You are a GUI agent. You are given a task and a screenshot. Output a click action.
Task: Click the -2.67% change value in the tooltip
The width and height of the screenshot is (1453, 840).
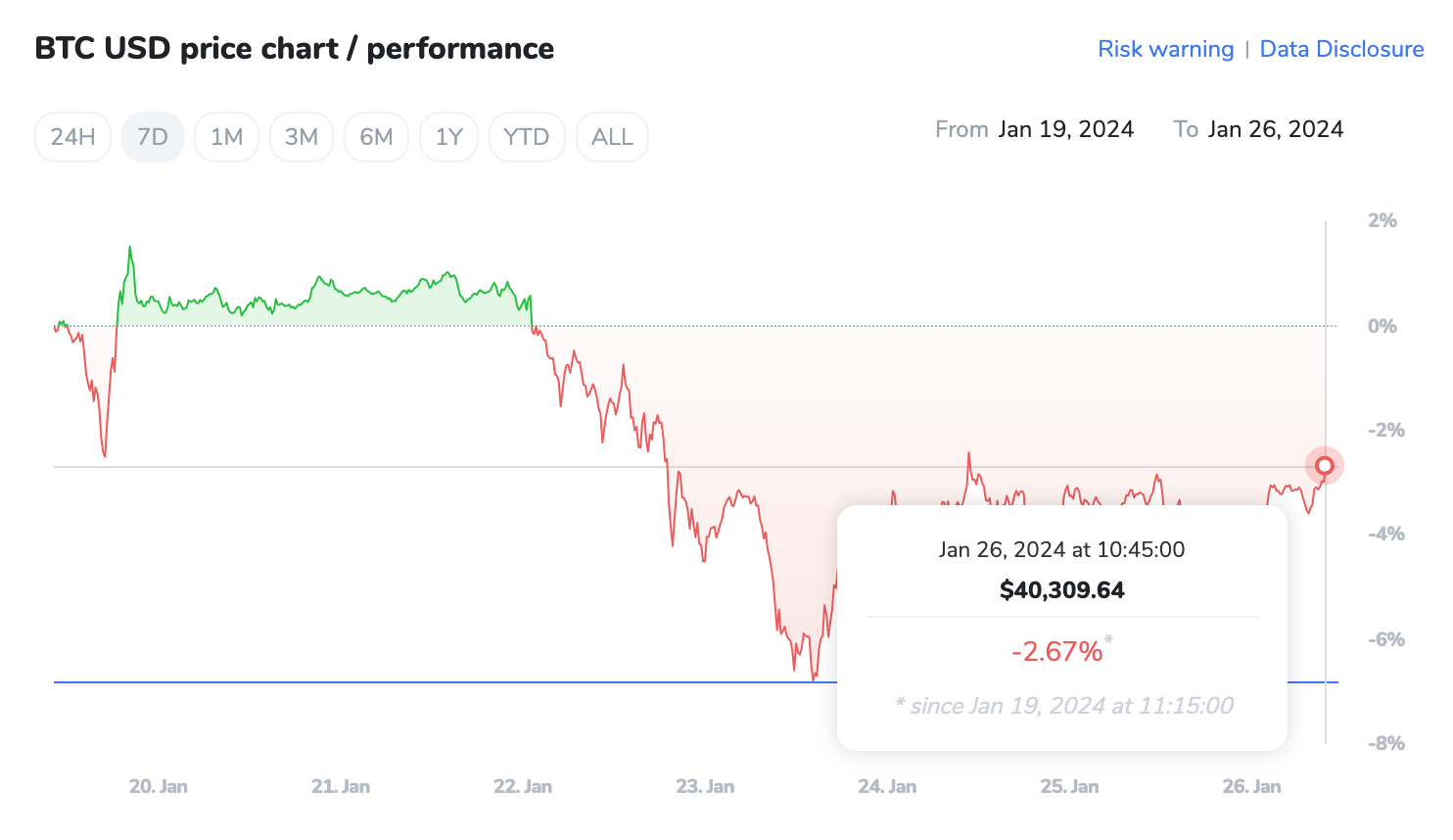point(1056,649)
